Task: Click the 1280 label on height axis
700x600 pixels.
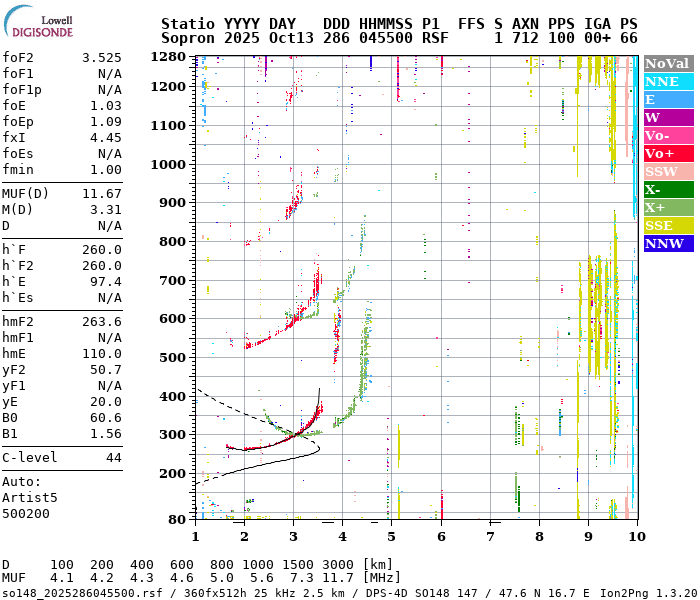Action: (169, 57)
